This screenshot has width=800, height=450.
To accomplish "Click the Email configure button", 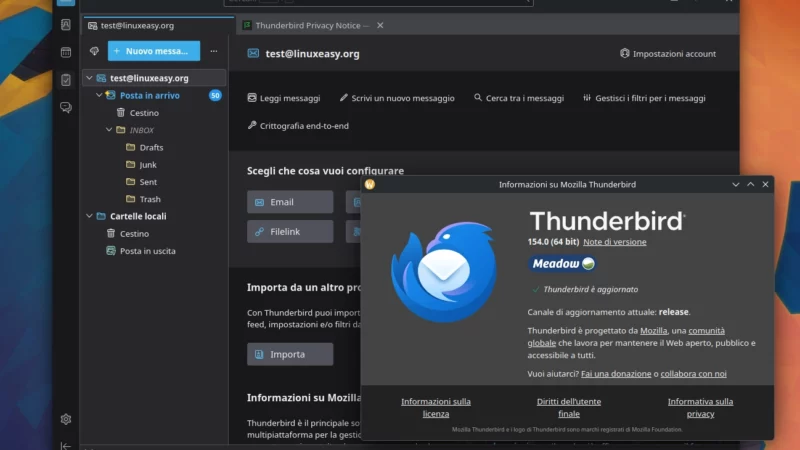I will coord(290,202).
